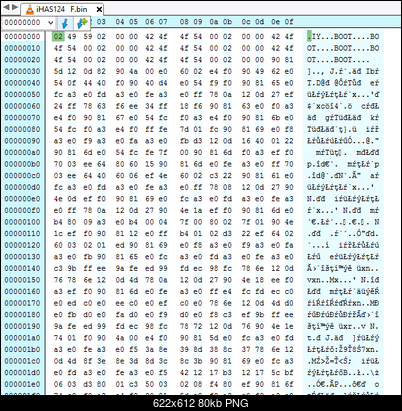Click column header 08

tap(184, 22)
